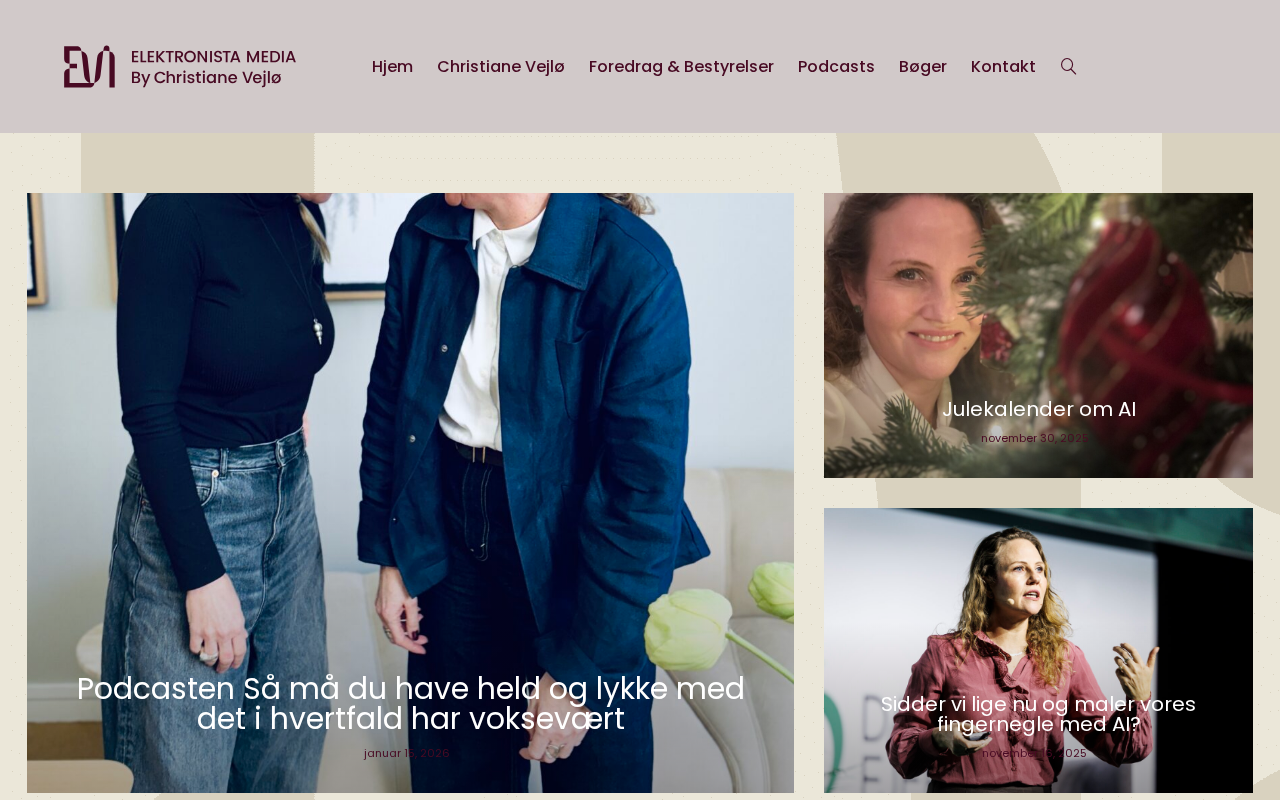Viewport: 1280px width, 800px height.
Task: Click the EM logo mark in the header
Action: pos(89,67)
